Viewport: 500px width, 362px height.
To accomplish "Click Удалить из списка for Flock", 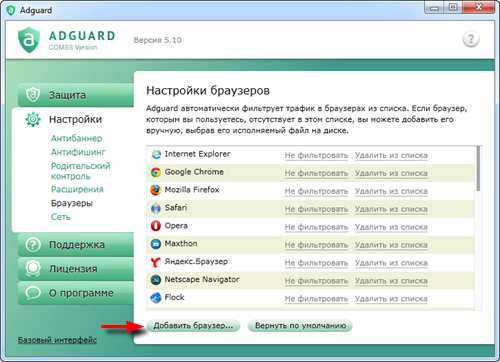I will click(x=391, y=299).
